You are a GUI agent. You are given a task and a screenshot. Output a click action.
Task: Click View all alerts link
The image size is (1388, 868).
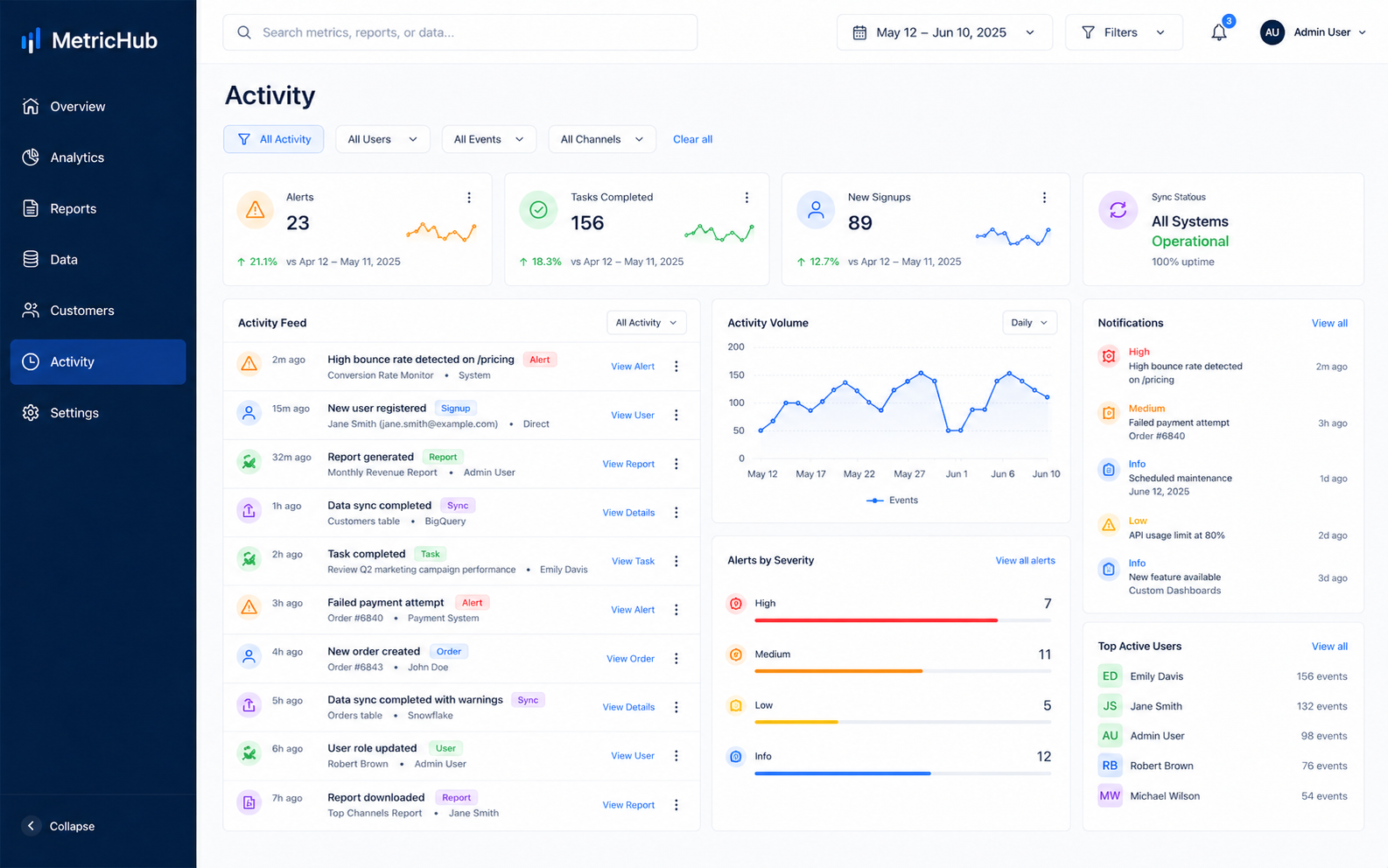click(x=1025, y=561)
